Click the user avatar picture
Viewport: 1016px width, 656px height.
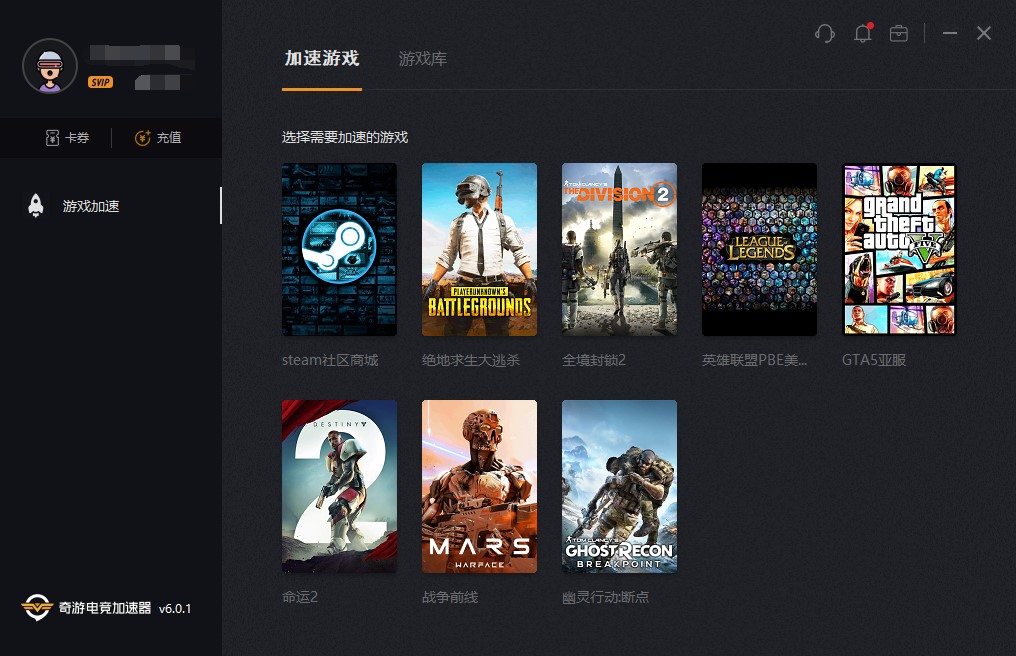[50, 66]
